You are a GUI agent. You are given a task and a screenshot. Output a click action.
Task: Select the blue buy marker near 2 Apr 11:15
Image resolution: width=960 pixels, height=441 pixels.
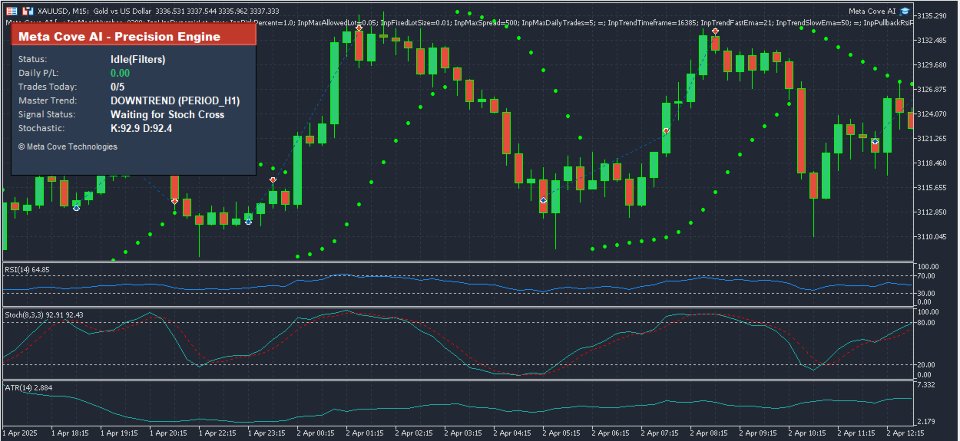pyautogui.click(x=876, y=141)
